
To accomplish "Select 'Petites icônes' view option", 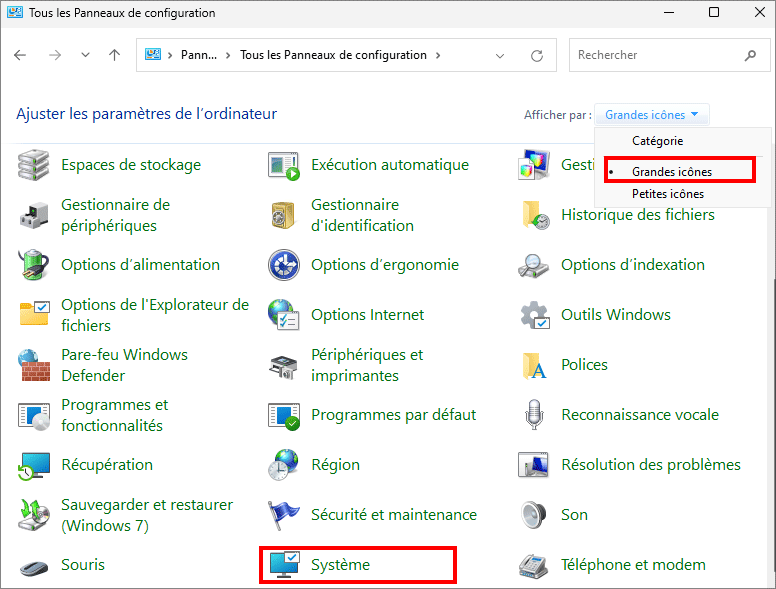I will (x=668, y=194).
